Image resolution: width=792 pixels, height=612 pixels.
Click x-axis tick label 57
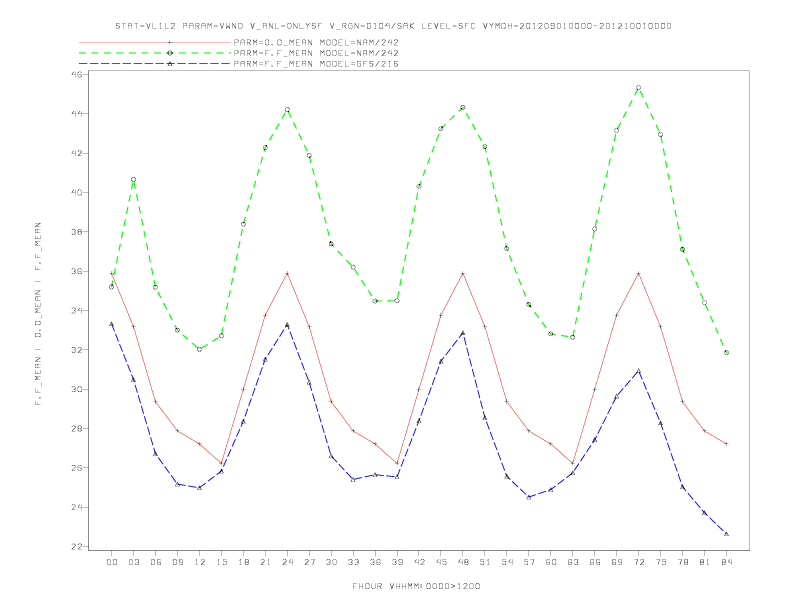point(529,562)
